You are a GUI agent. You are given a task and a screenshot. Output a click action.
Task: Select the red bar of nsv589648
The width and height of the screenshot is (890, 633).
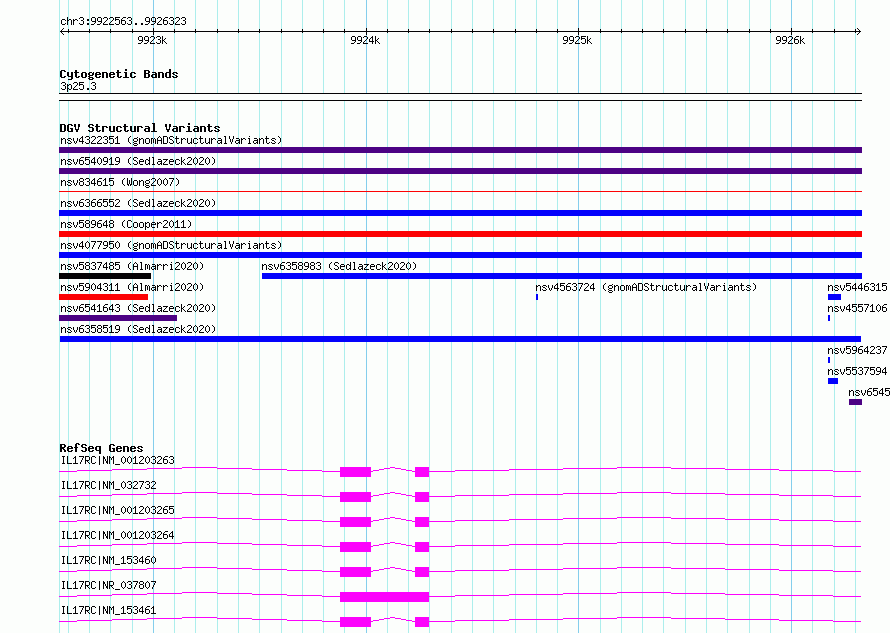(x=460, y=234)
